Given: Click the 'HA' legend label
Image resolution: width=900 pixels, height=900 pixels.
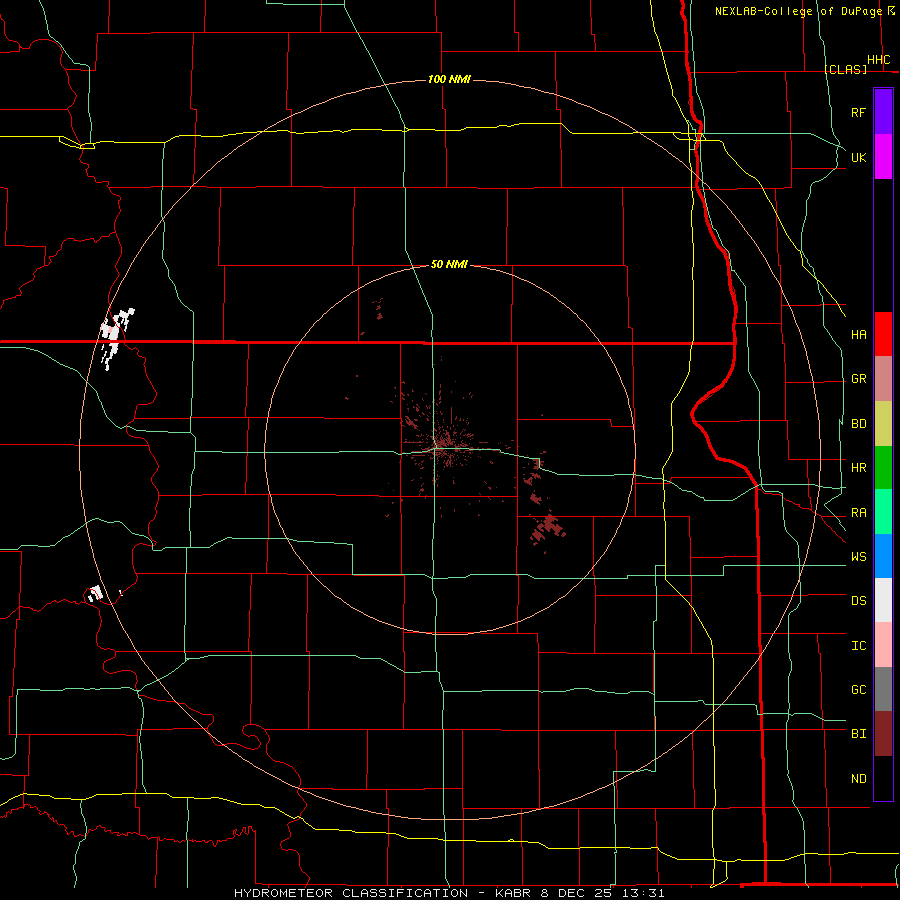Looking at the screenshot, I should [x=858, y=334].
